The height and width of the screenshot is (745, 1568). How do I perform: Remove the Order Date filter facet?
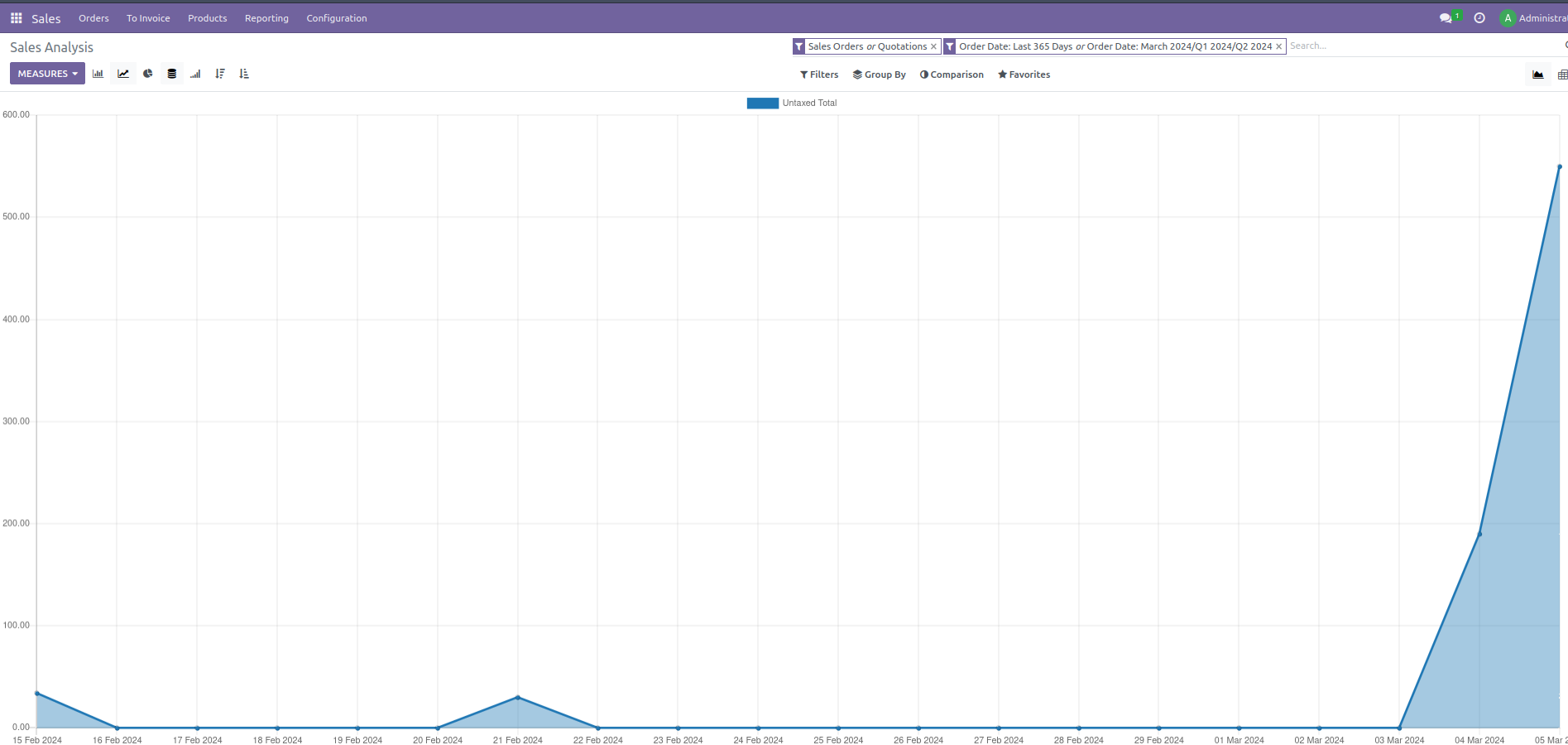(1278, 46)
